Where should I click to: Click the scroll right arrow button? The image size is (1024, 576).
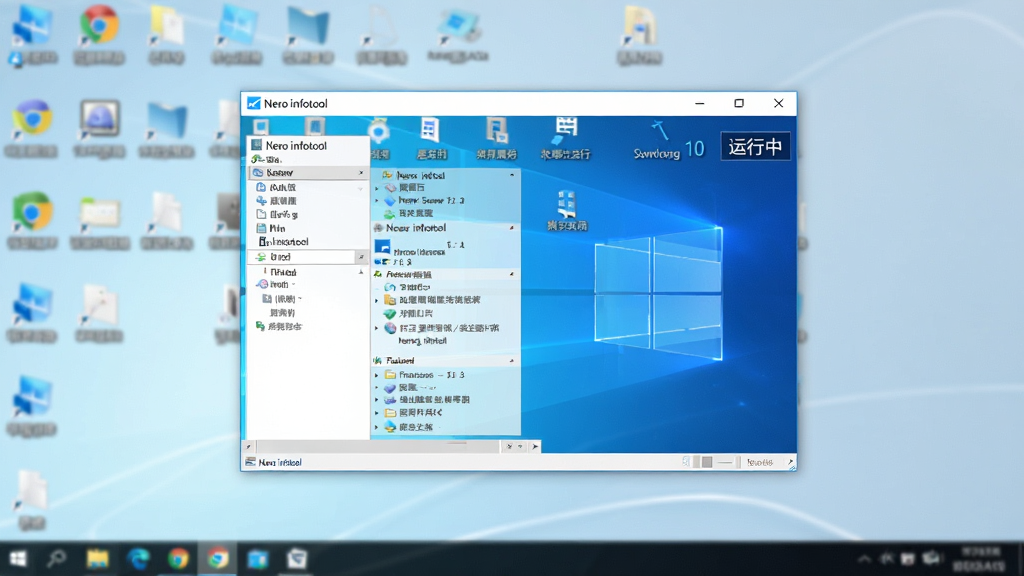coord(535,447)
